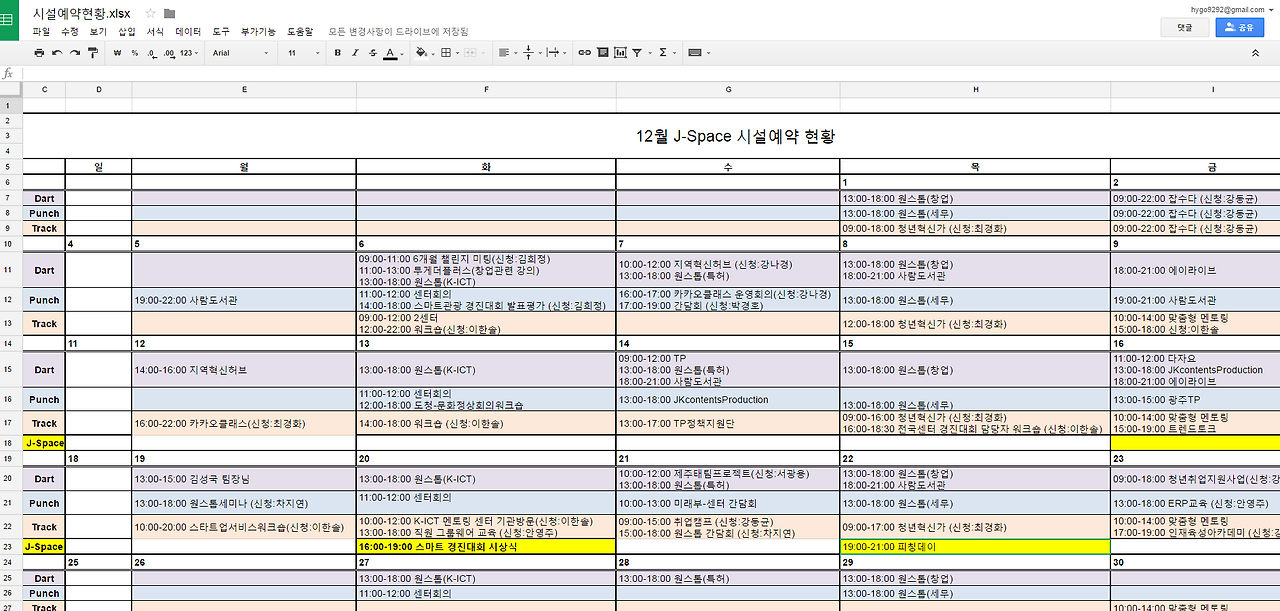Open vertical align dropdown

click(x=532, y=52)
